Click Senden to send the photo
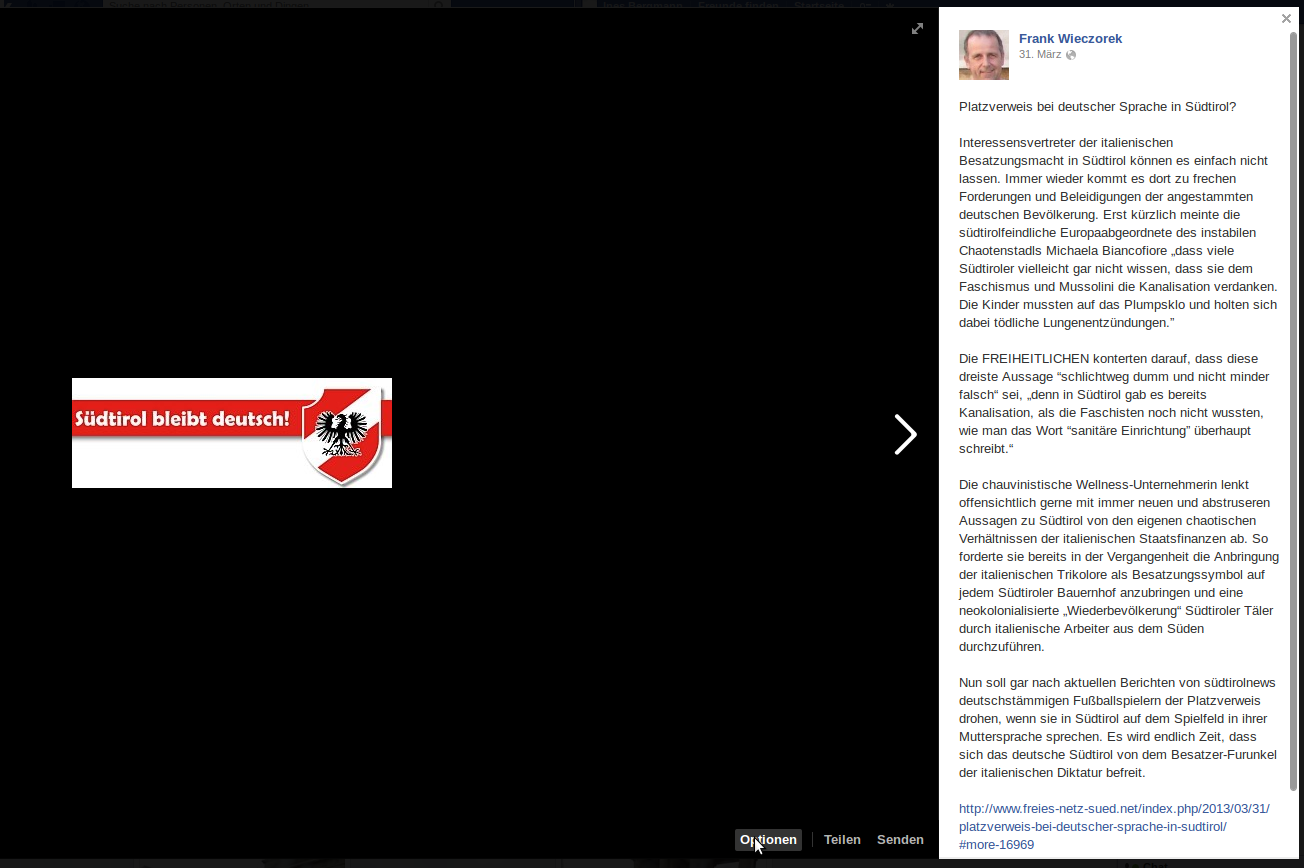1304x868 pixels. coord(900,840)
